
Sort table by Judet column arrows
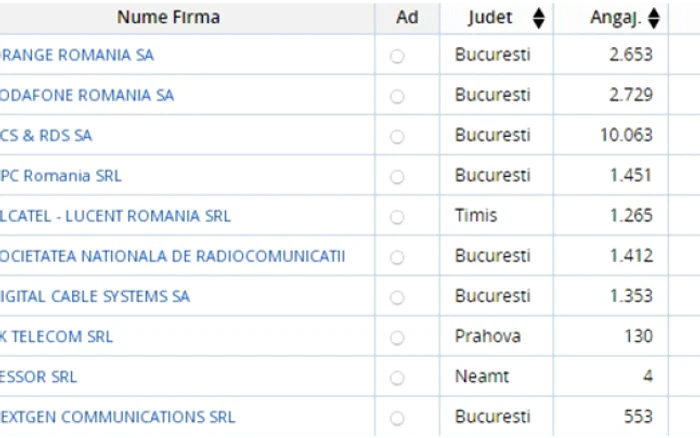[x=539, y=18]
